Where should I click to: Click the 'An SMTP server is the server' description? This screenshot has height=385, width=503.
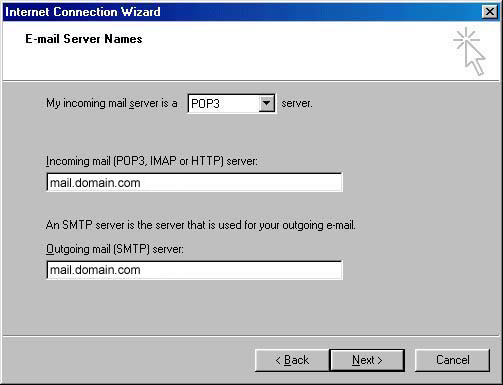[201, 225]
